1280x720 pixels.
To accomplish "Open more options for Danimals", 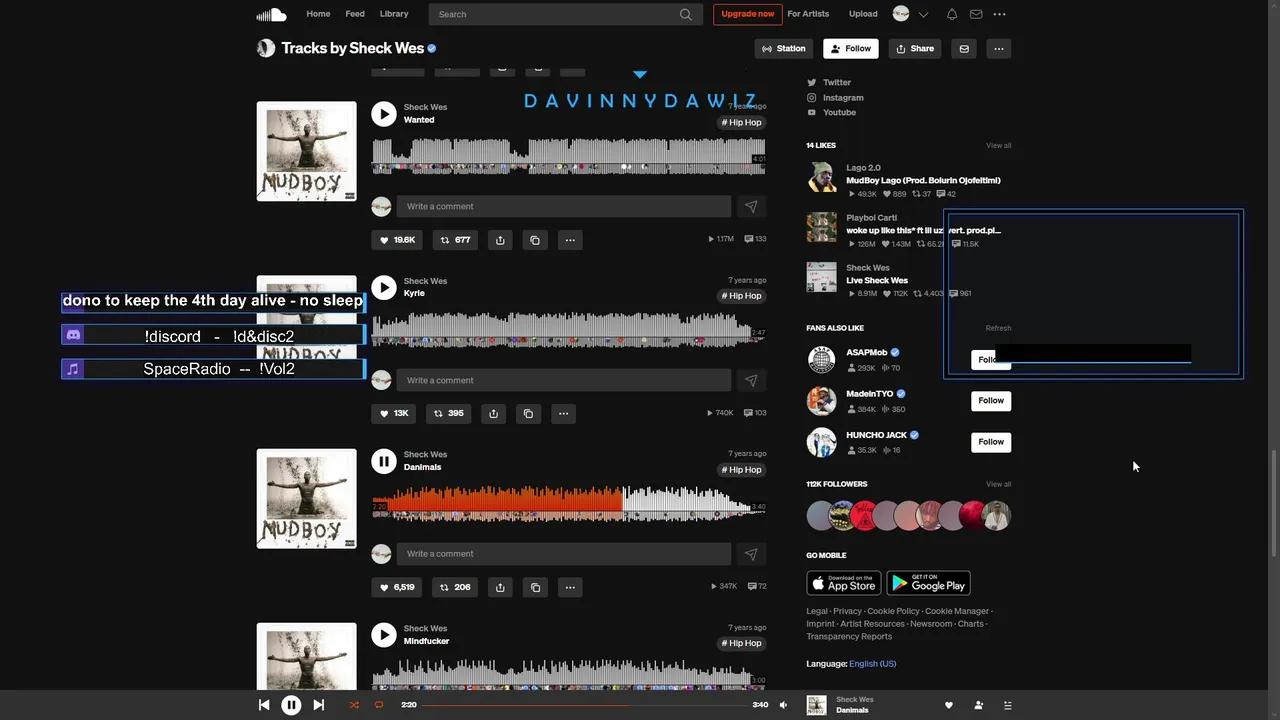I will pyautogui.click(x=570, y=587).
